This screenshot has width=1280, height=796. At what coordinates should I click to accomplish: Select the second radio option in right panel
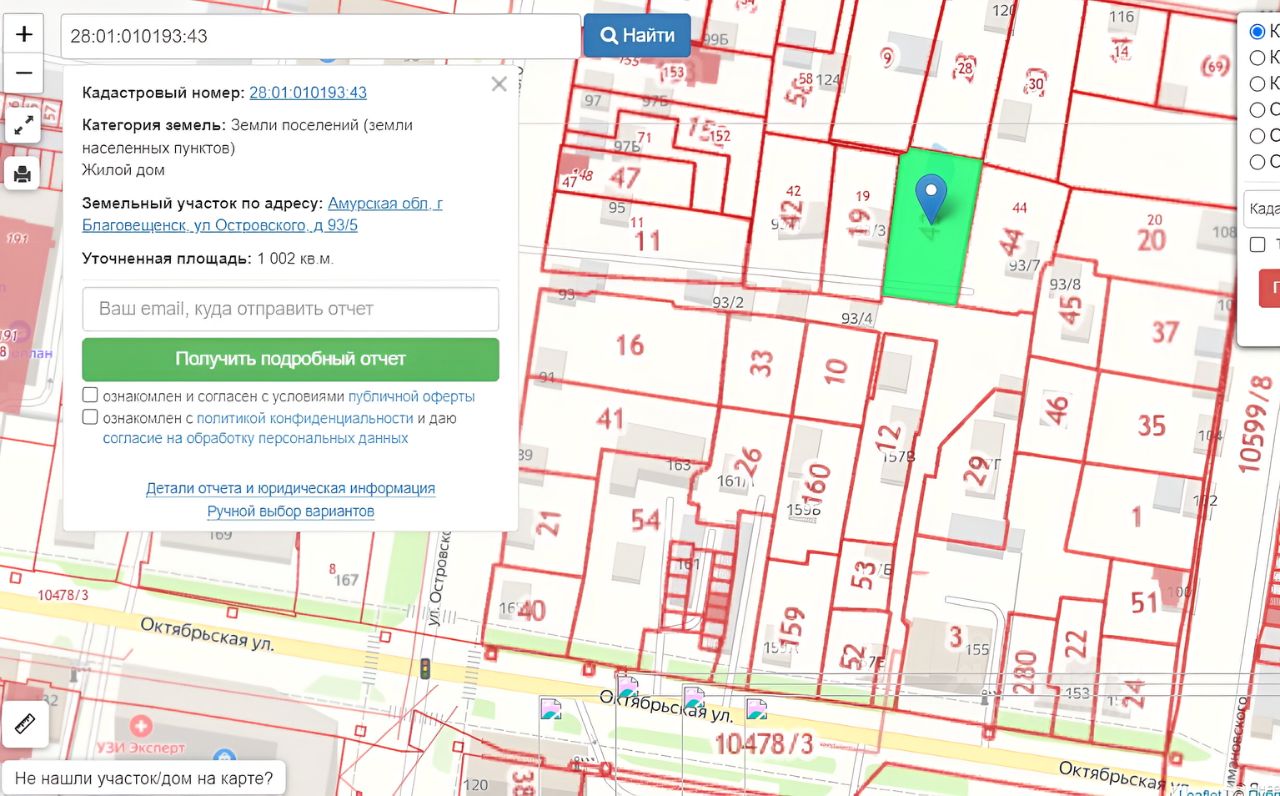pos(1257,58)
